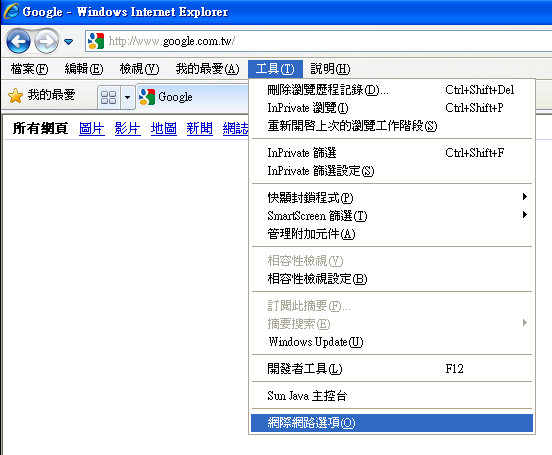Click the Forward navigation arrow button
This screenshot has height=455, width=552.
point(46,42)
